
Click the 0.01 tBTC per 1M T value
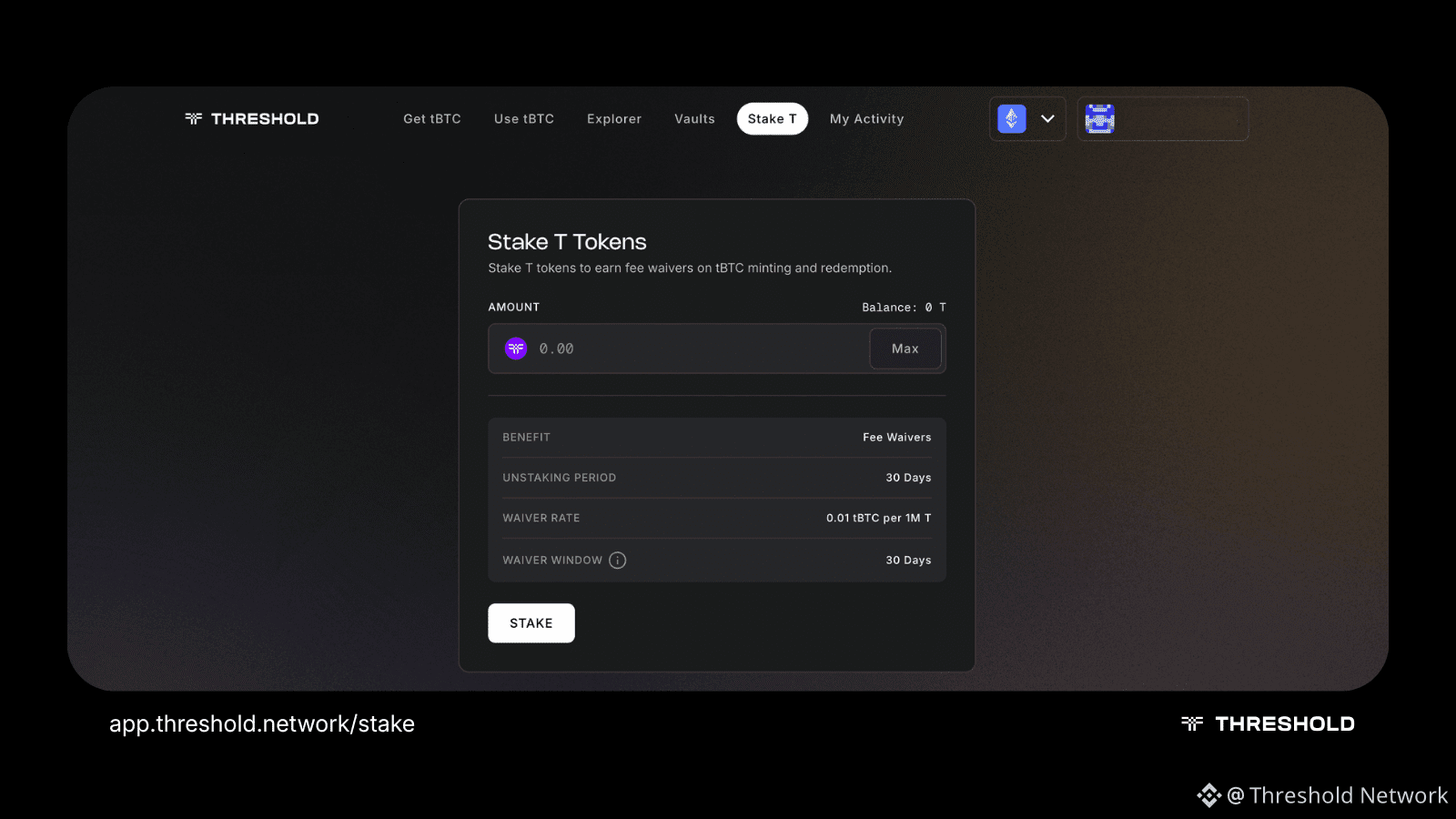pos(879,518)
